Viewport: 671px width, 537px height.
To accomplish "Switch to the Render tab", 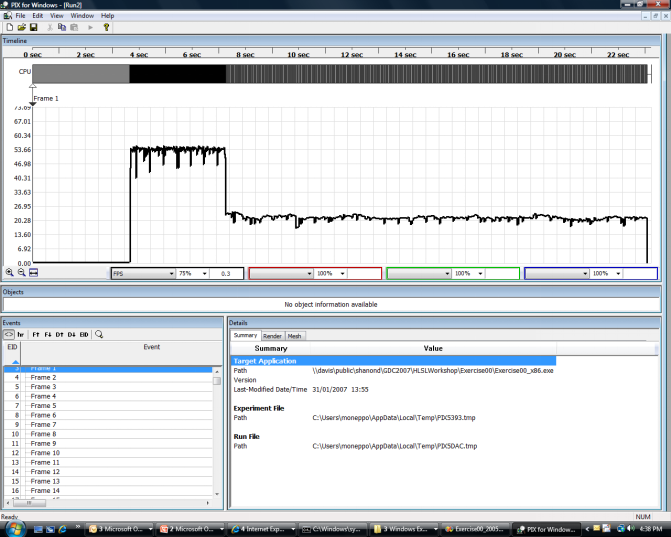I will tap(272, 336).
